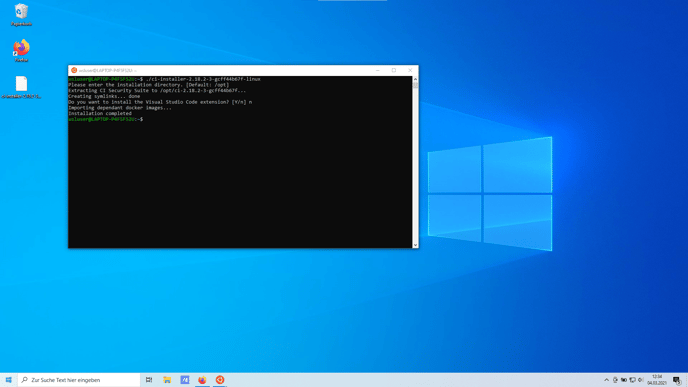The image size is (688, 387).
Task: Show hidden system tray icons
Action: (606, 380)
